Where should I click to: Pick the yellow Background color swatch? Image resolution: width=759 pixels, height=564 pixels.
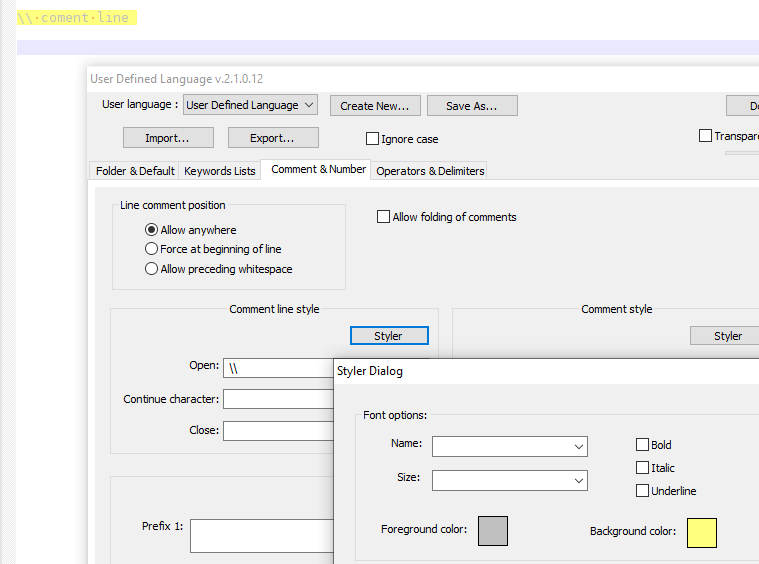coord(702,533)
